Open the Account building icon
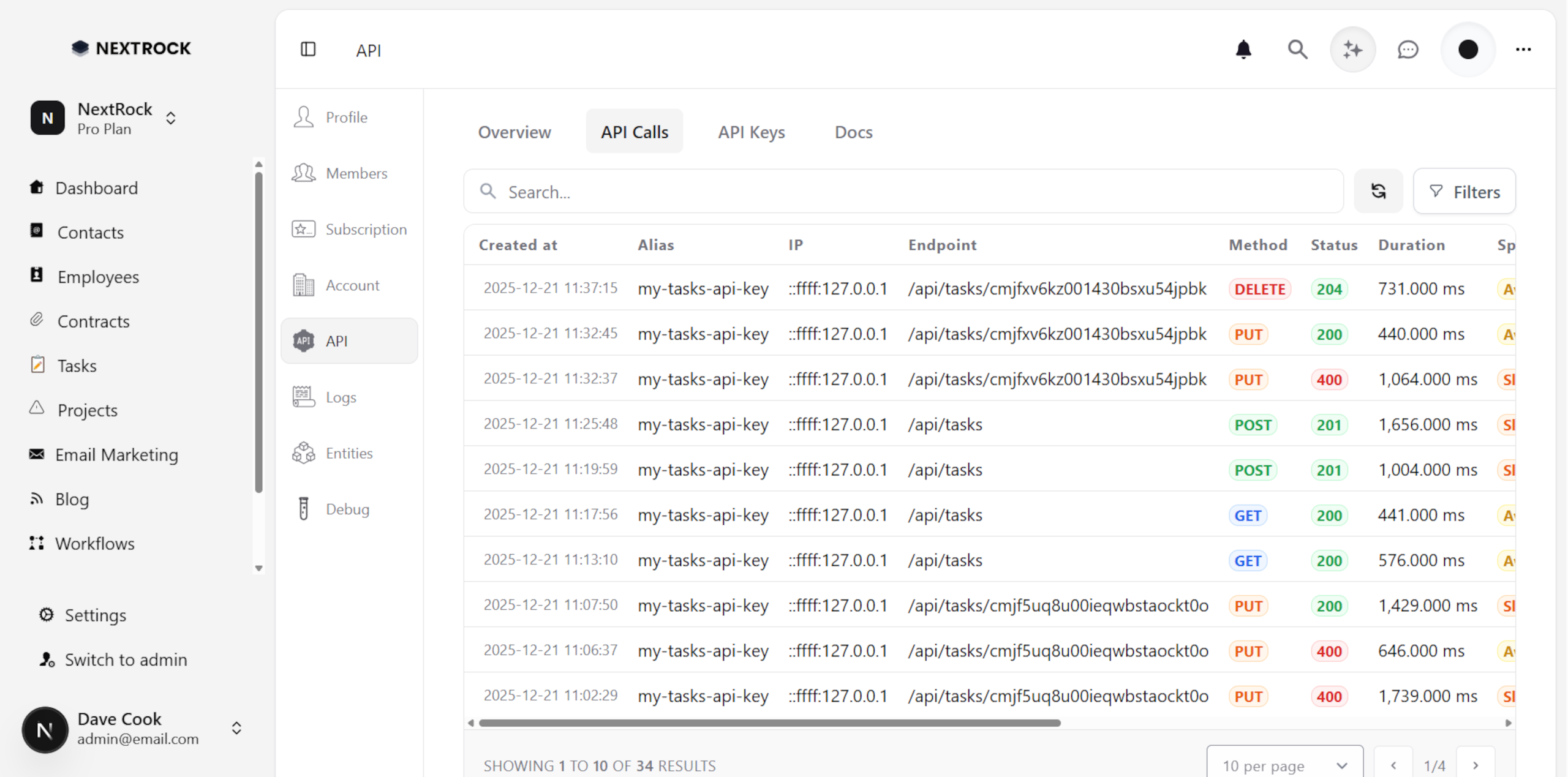Viewport: 1568px width, 777px height. click(x=304, y=285)
